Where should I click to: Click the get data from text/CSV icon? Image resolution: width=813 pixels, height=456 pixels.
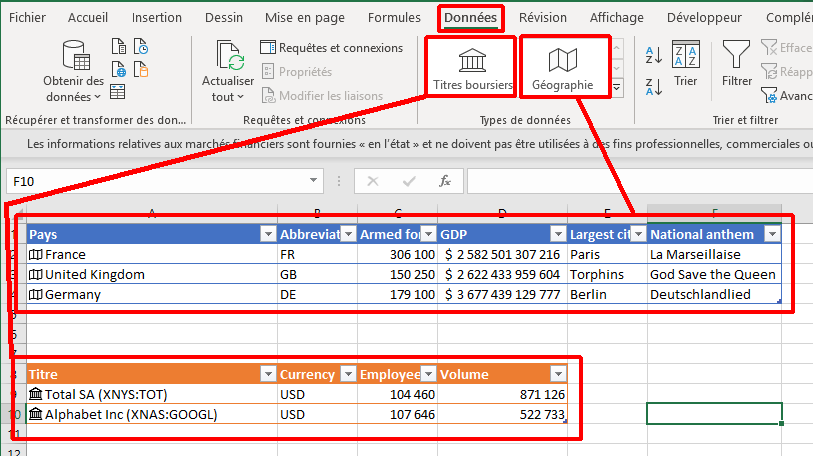coord(119,46)
